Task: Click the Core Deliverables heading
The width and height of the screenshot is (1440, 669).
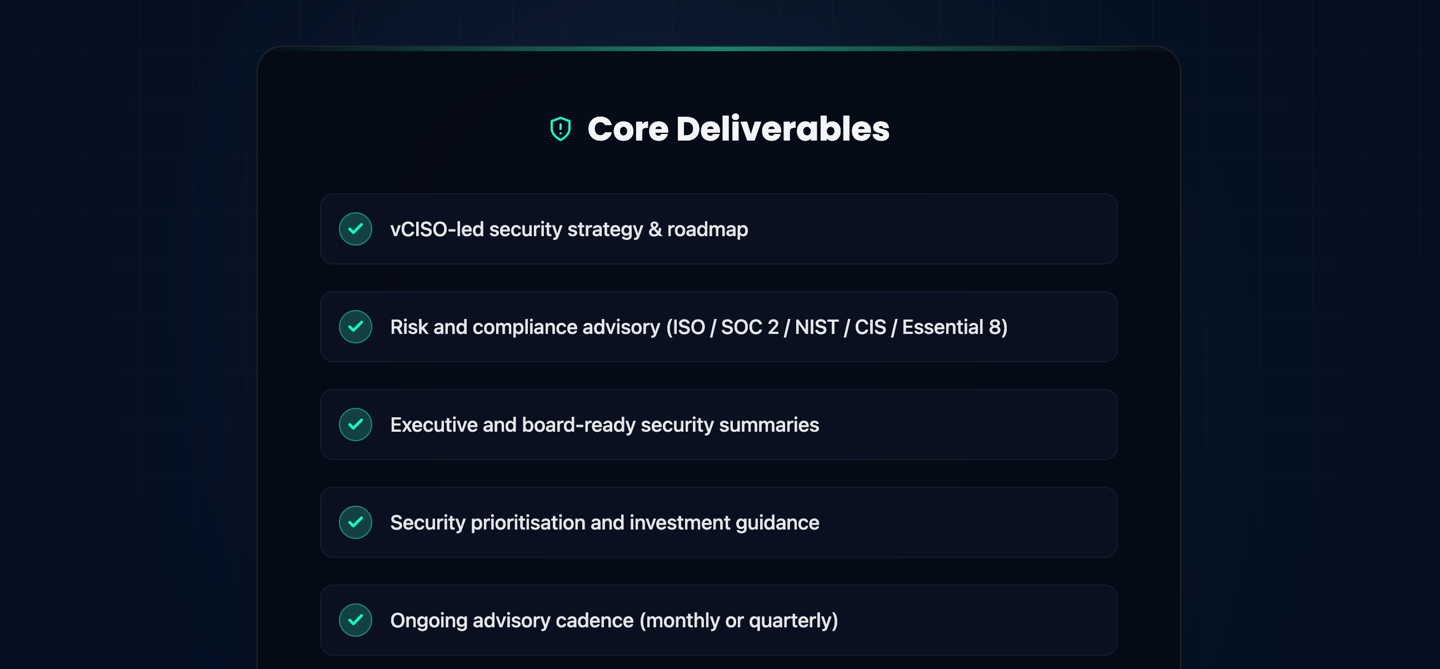Action: [x=738, y=129]
